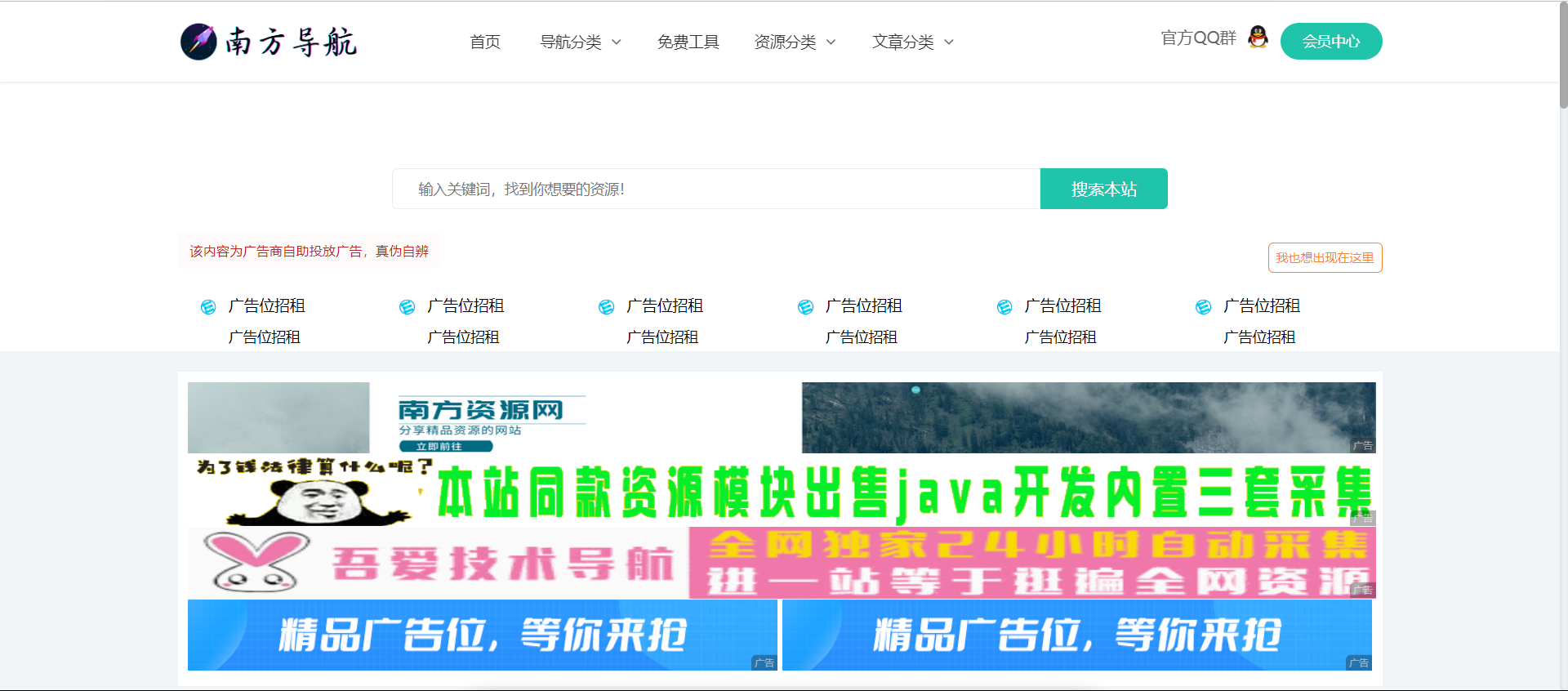
Task: Open the 资源分类 menu
Action: pos(785,42)
